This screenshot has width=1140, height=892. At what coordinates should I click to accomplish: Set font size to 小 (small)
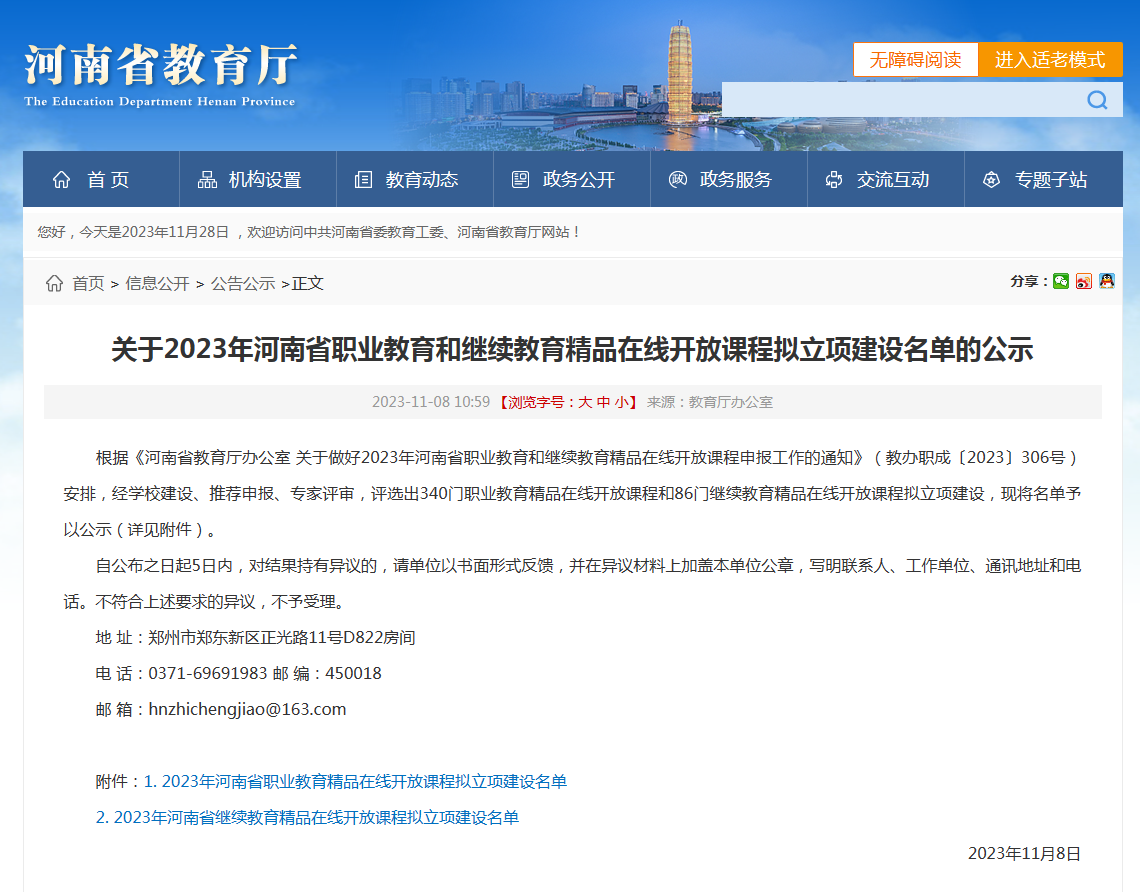[621, 402]
